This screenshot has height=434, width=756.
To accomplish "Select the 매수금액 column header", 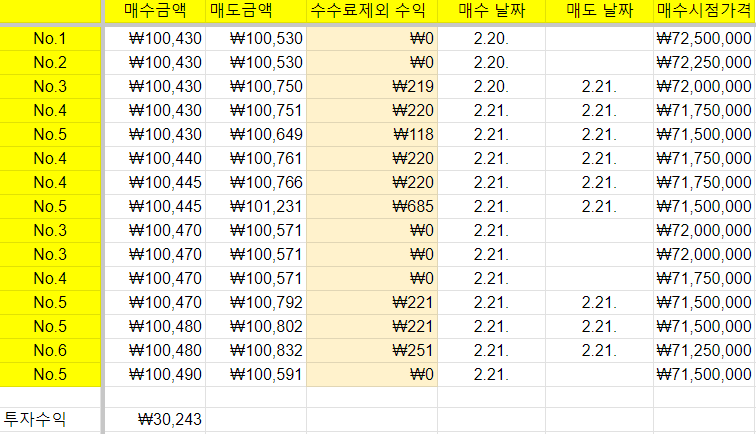I will 155,11.
